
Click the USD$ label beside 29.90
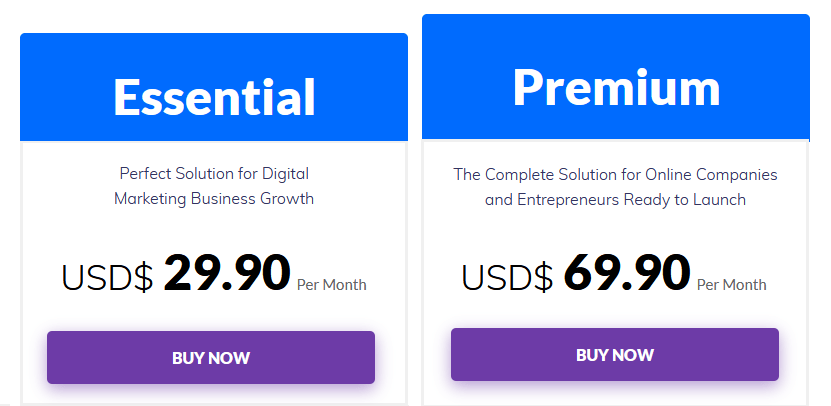pos(108,277)
